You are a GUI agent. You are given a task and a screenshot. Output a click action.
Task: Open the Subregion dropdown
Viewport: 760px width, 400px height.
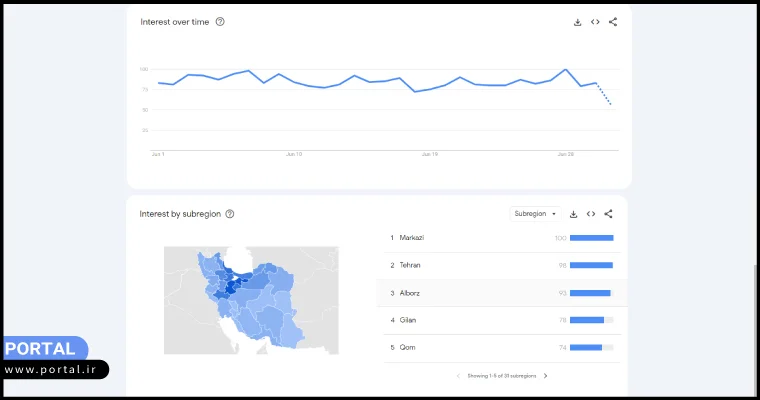[535, 214]
